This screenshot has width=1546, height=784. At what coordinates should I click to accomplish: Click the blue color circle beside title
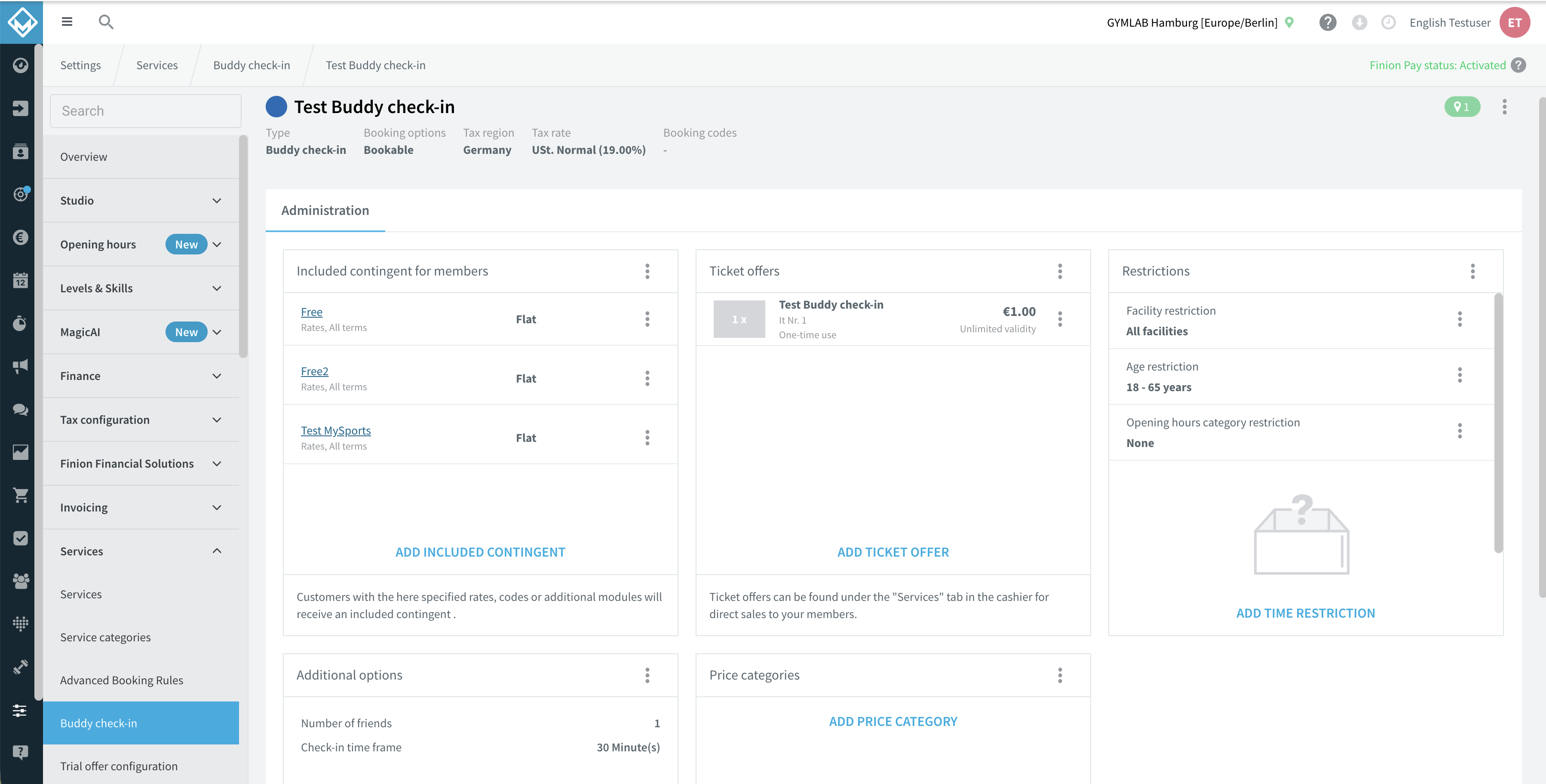tap(276, 107)
